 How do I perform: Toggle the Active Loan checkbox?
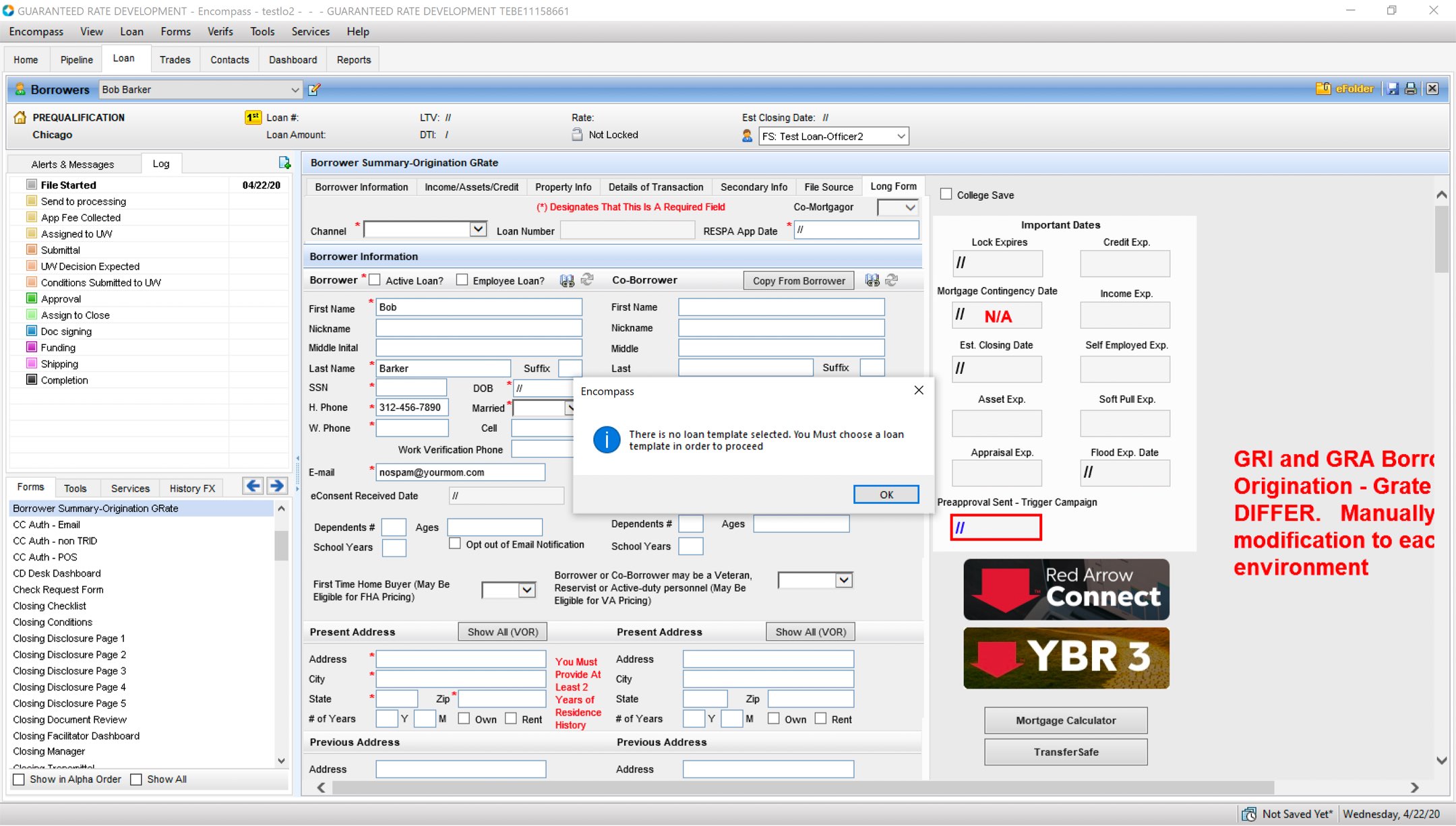point(375,280)
